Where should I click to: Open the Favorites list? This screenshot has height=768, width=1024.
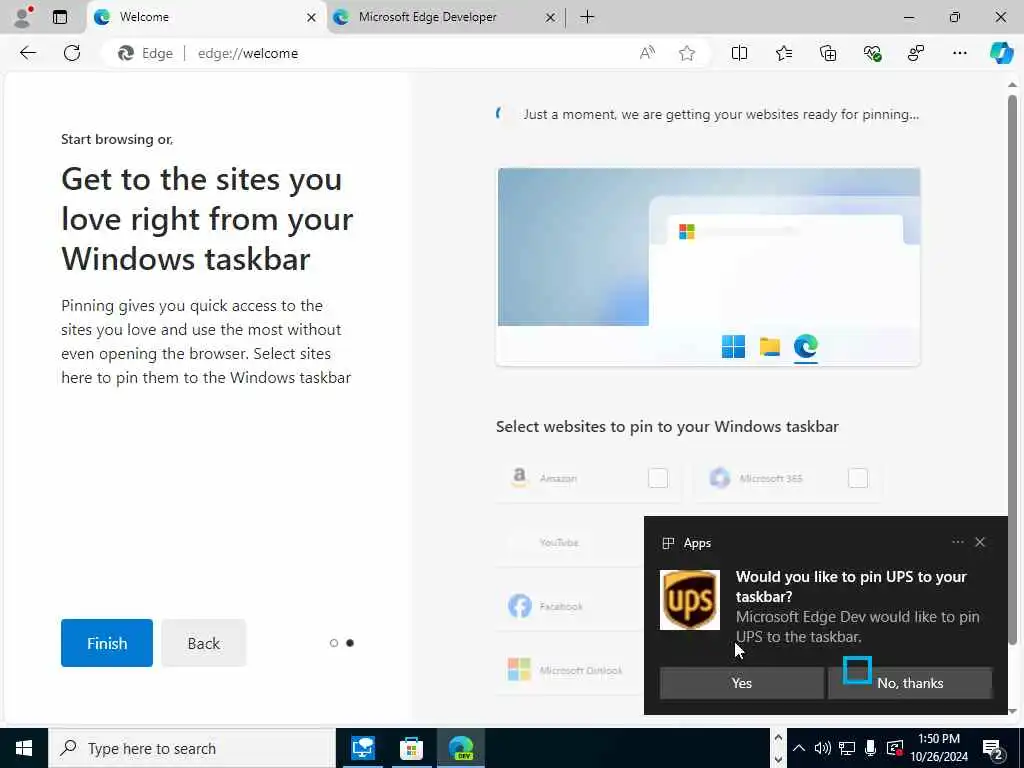coord(784,53)
